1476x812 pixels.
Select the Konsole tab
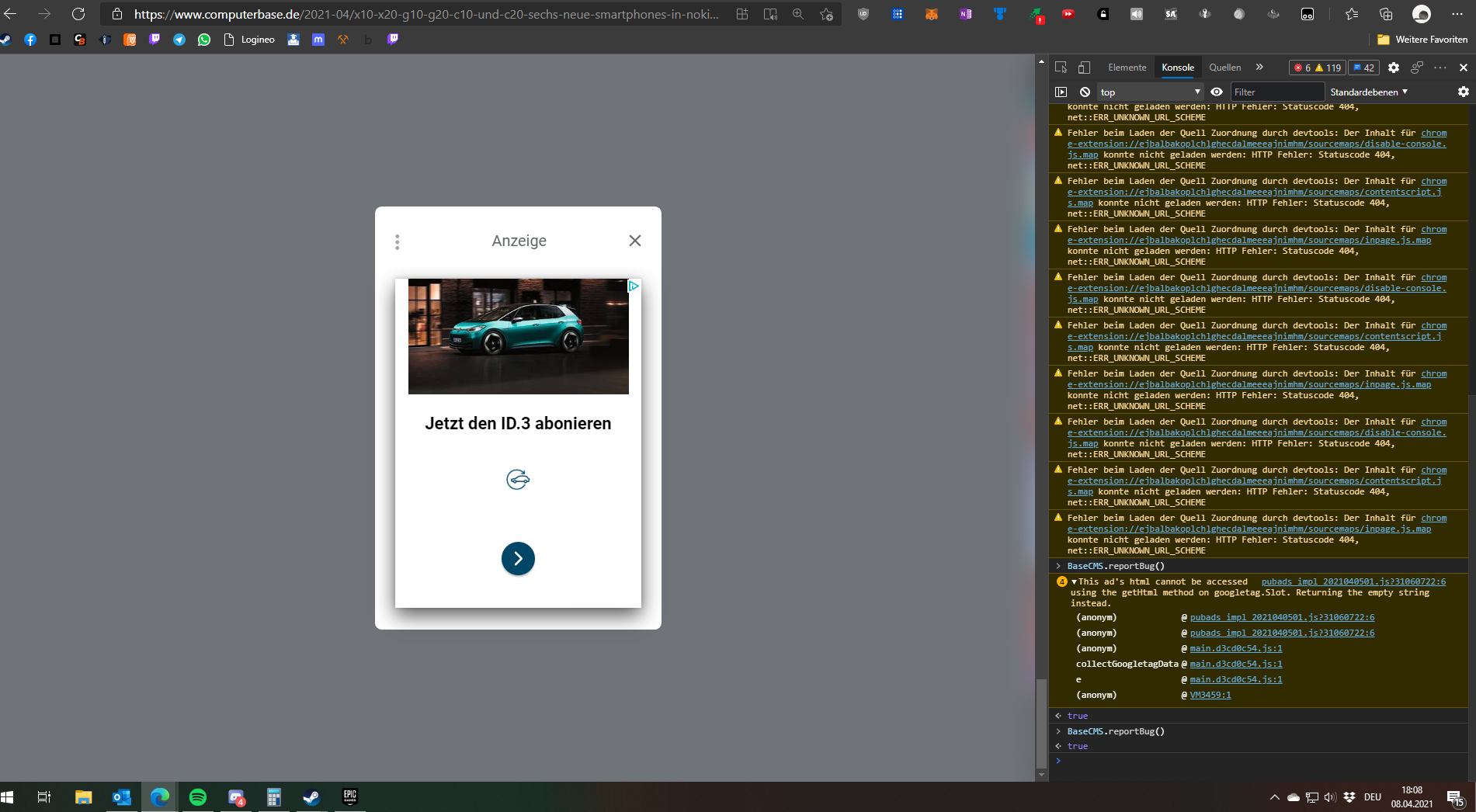pyautogui.click(x=1178, y=68)
